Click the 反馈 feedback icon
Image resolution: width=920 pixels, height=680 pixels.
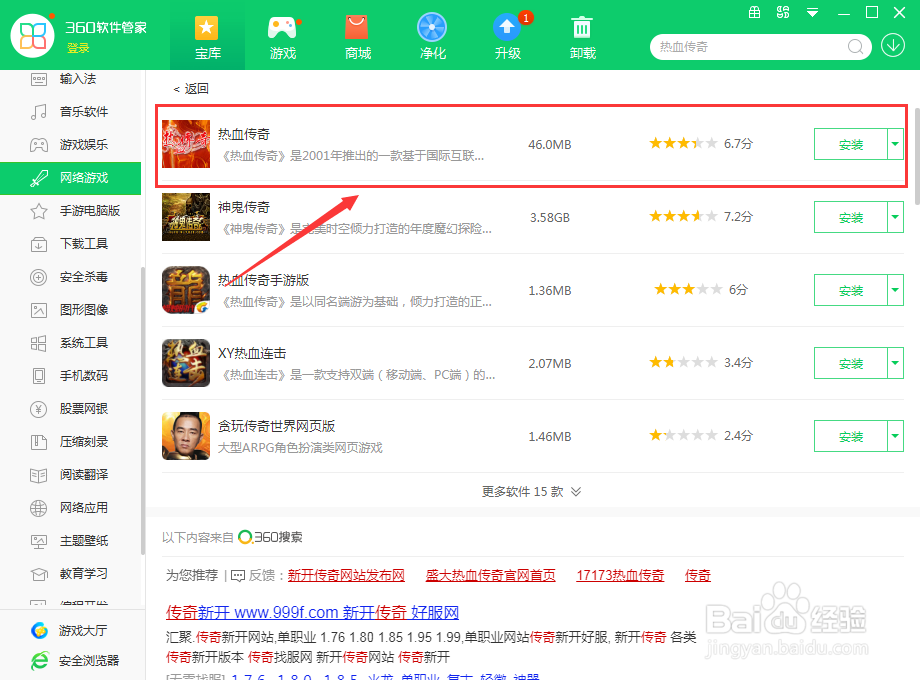coord(238,576)
